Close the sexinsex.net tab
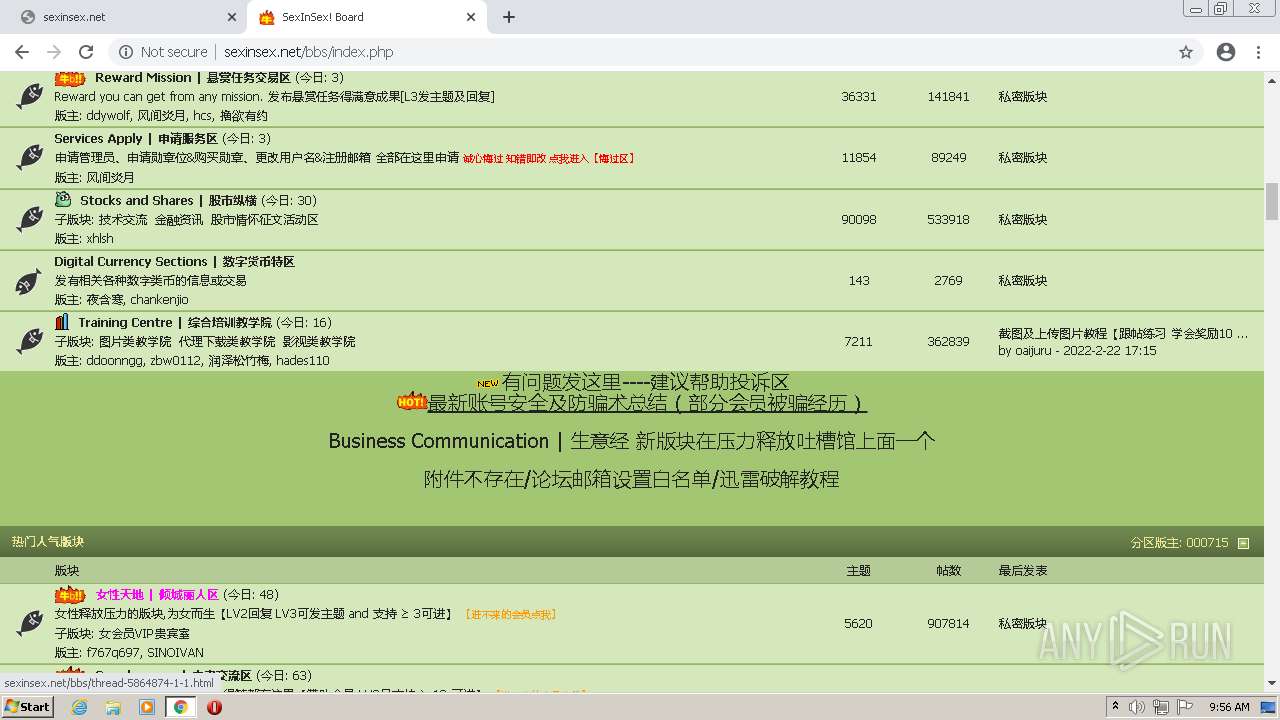Image resolution: width=1280 pixels, height=720 pixels. (232, 17)
